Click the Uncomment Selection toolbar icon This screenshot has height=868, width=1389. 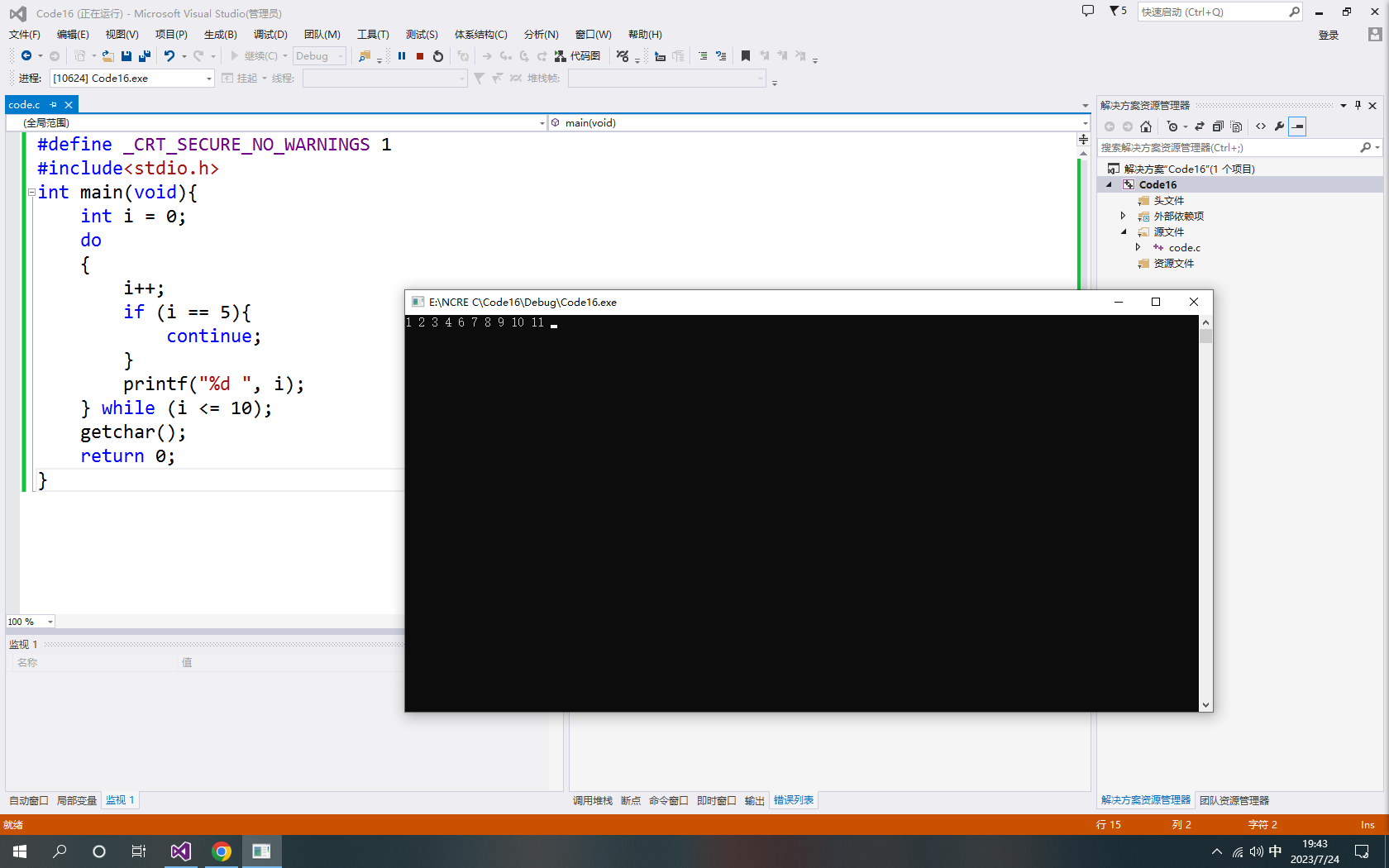721,56
